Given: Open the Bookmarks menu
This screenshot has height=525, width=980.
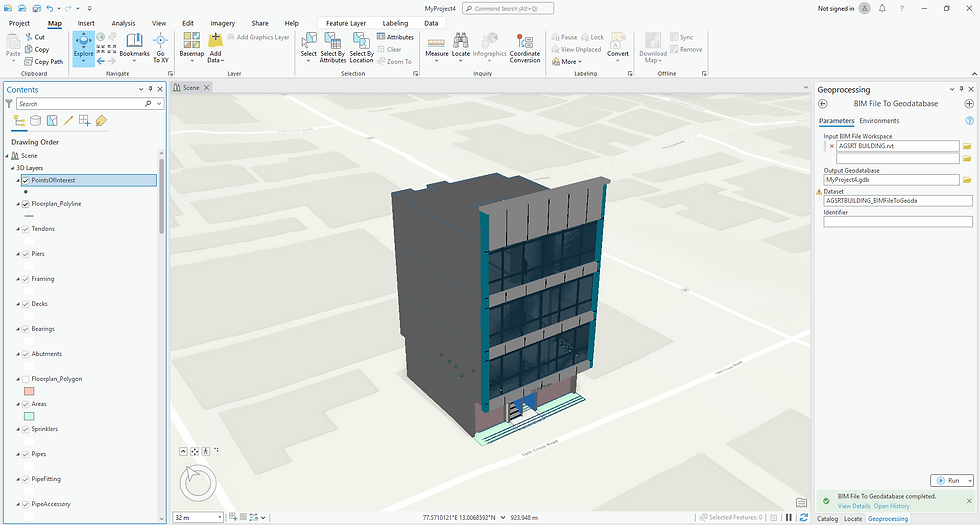Looking at the screenshot, I should pyautogui.click(x=134, y=48).
